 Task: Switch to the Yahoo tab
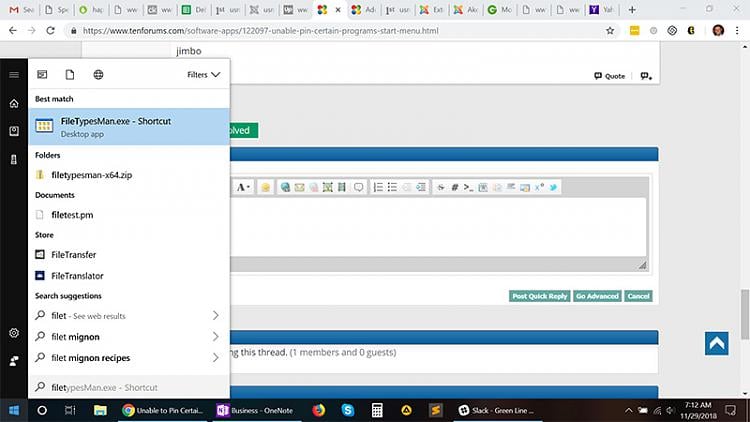coord(601,10)
